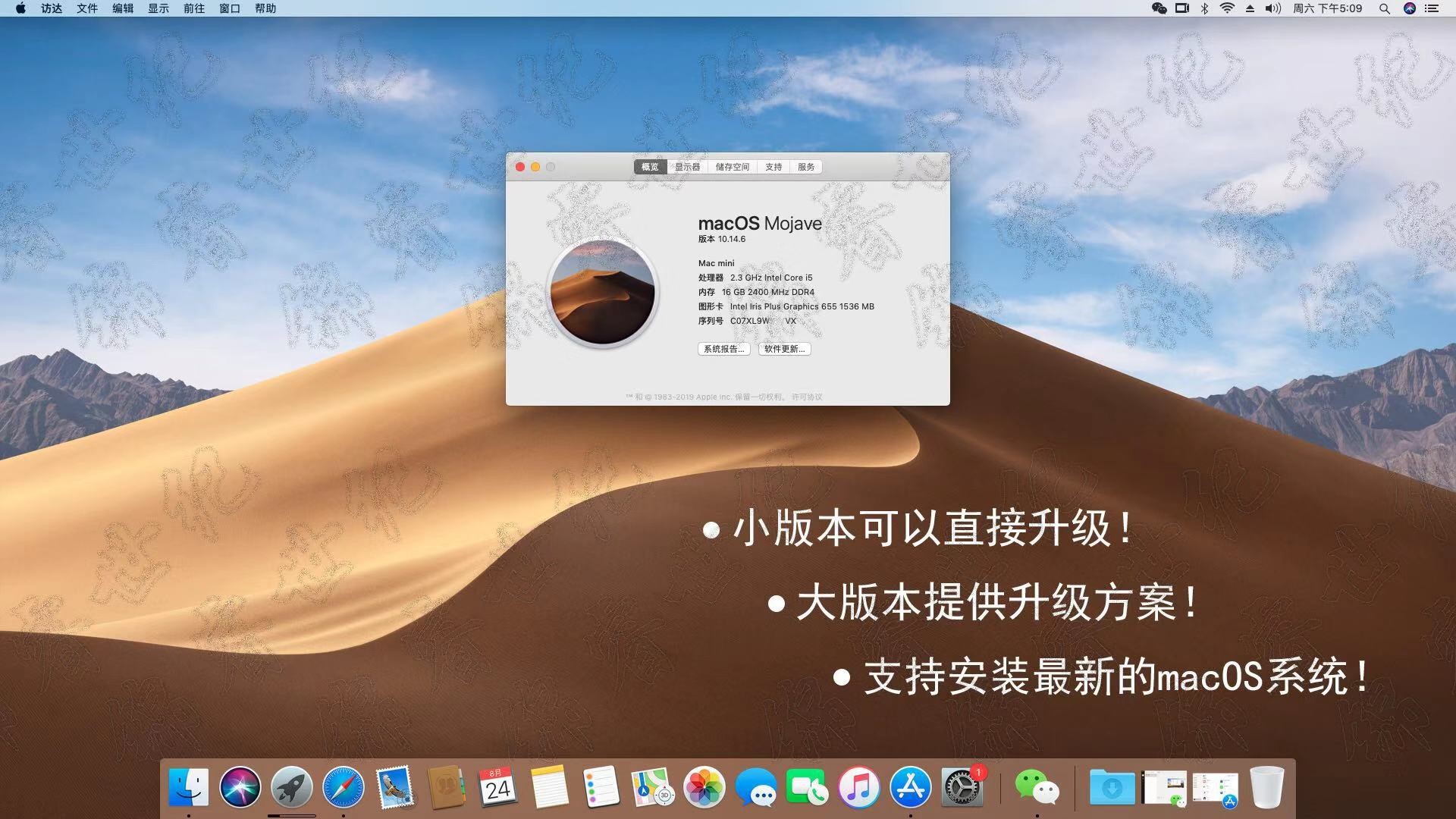Open Bluetooth menu bar icon
The width and height of the screenshot is (1456, 819).
(1204, 8)
